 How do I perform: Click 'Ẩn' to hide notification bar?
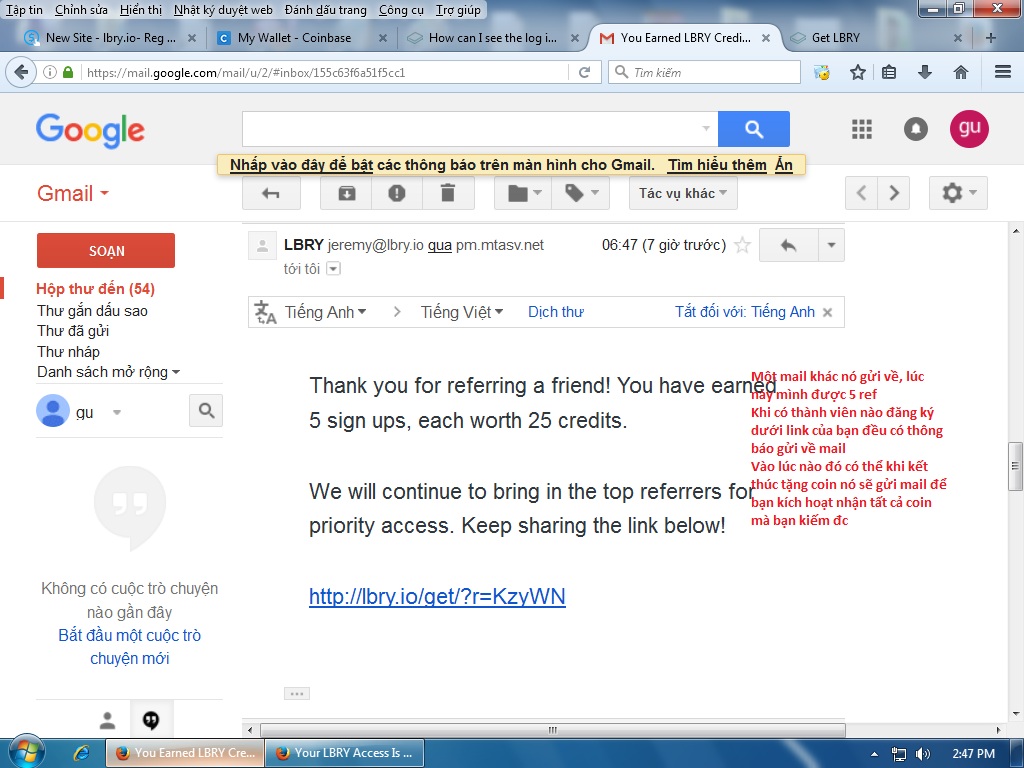click(x=784, y=165)
